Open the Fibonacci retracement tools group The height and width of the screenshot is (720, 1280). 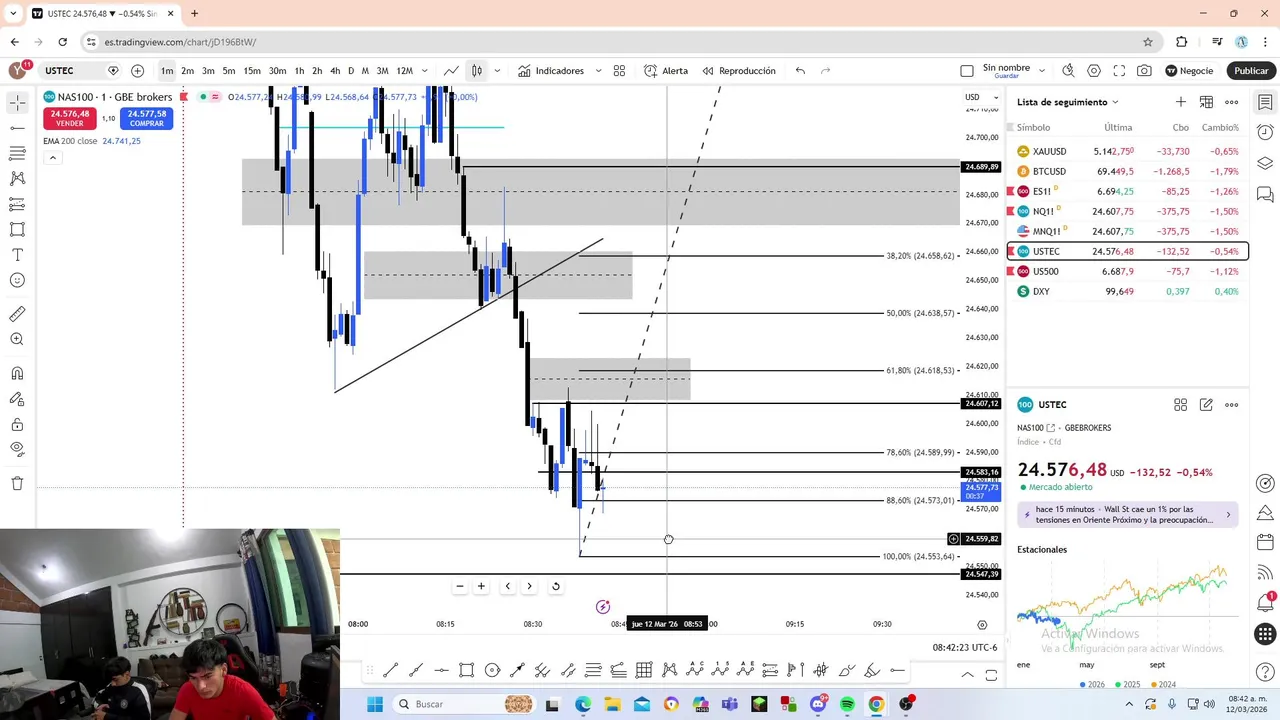point(17,153)
